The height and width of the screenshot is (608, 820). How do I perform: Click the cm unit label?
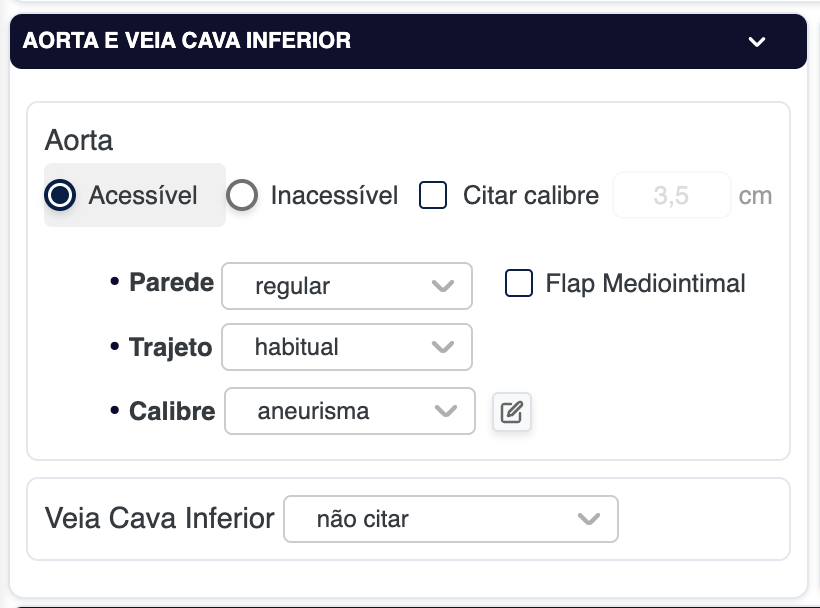click(755, 195)
